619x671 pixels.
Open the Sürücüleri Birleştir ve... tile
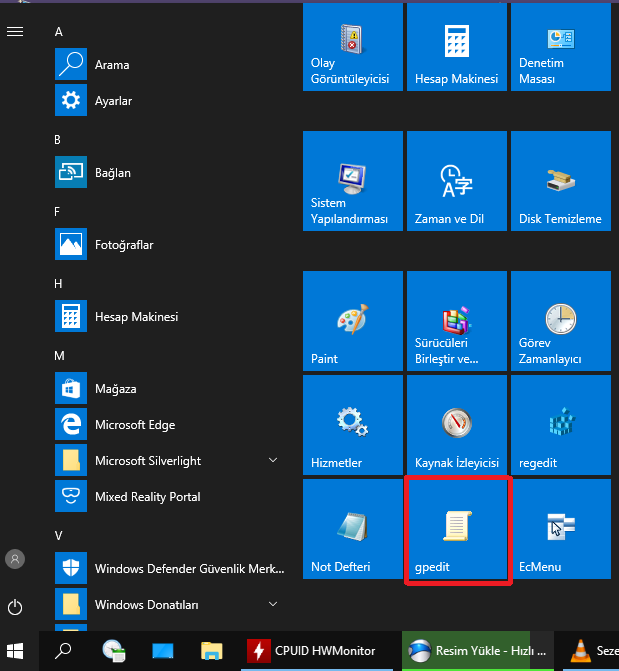(457, 321)
